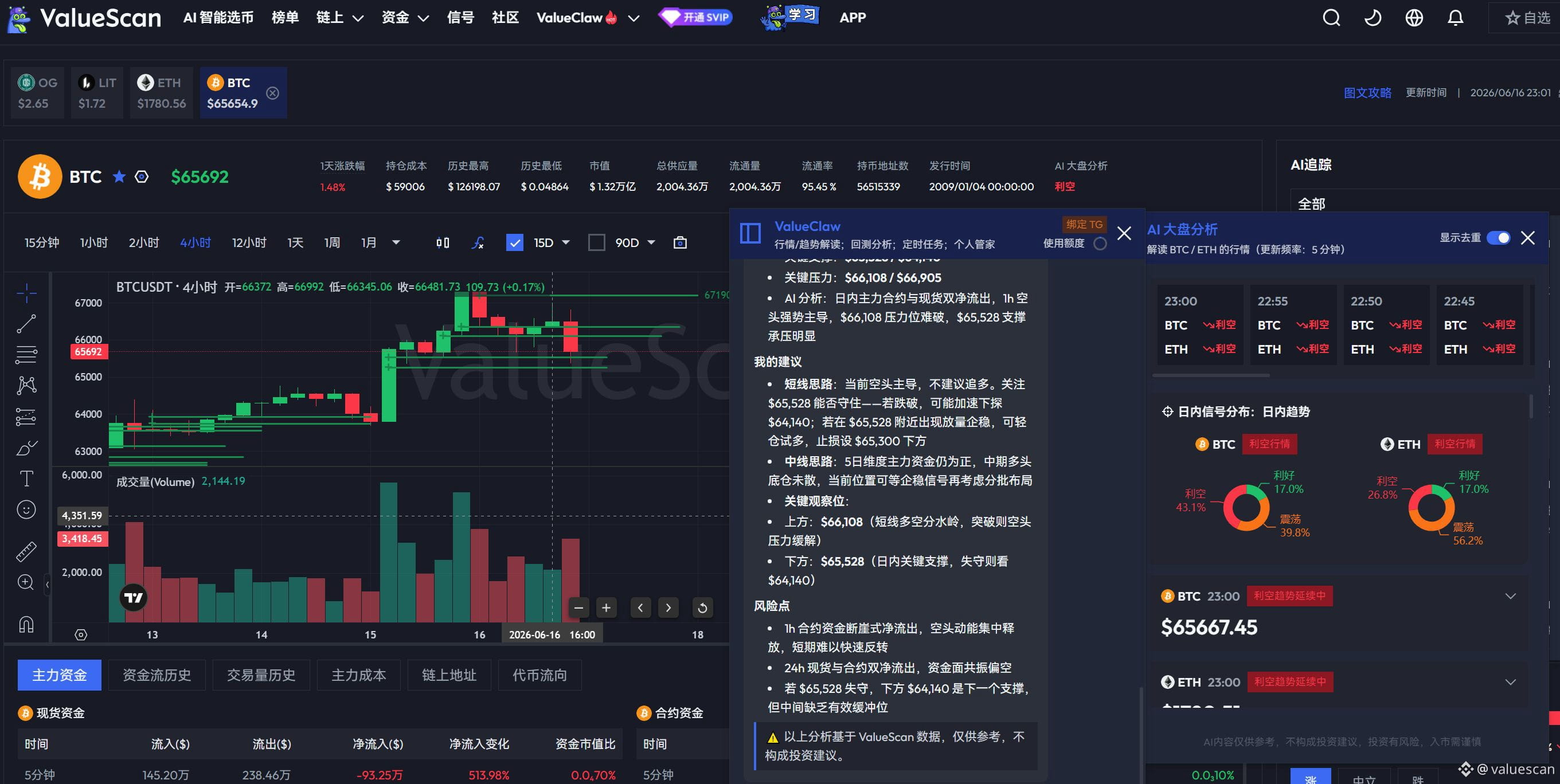
Task: Close the ValueClaw chat panel
Action: click(x=1124, y=233)
